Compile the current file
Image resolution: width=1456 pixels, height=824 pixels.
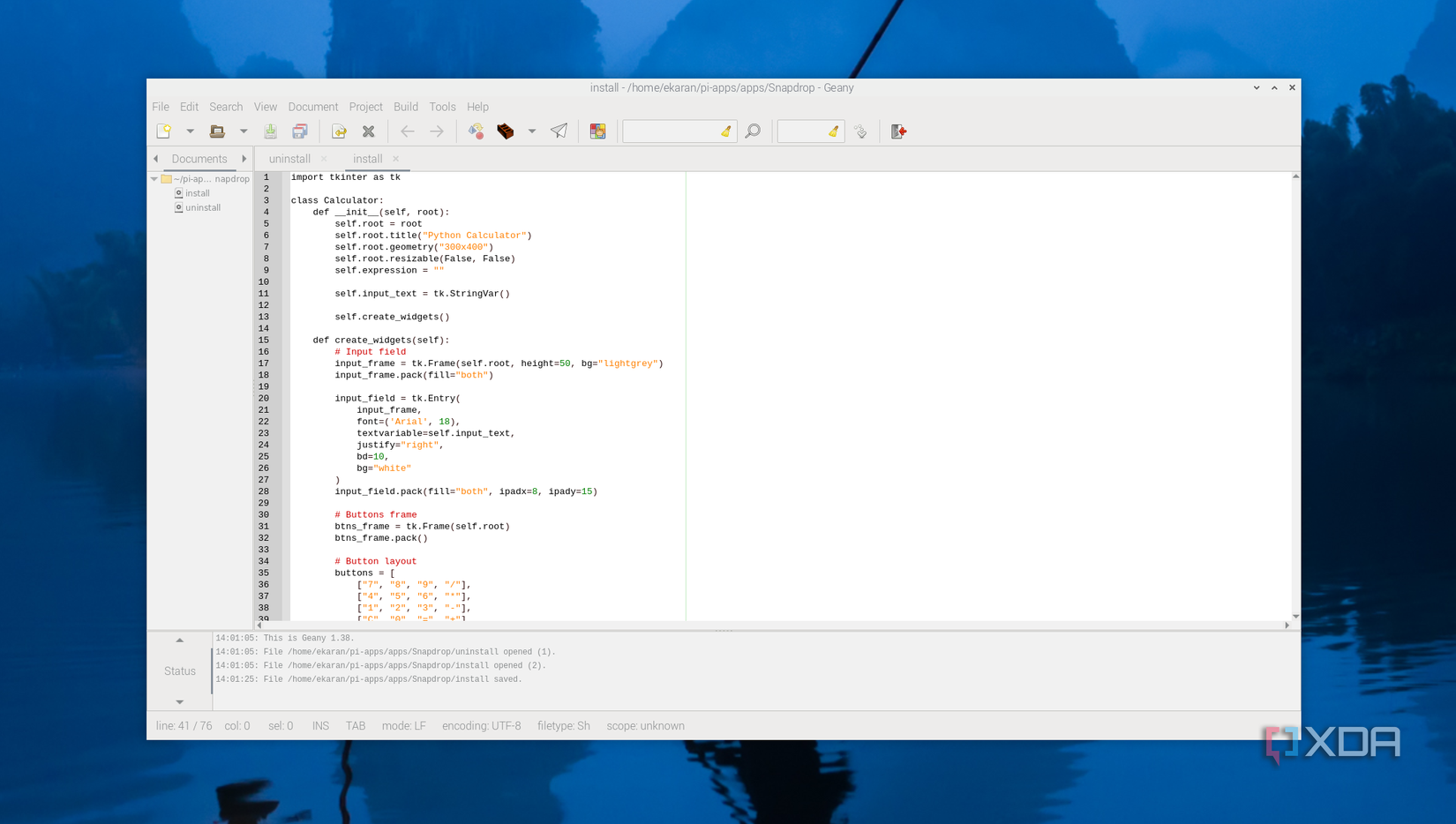476,131
